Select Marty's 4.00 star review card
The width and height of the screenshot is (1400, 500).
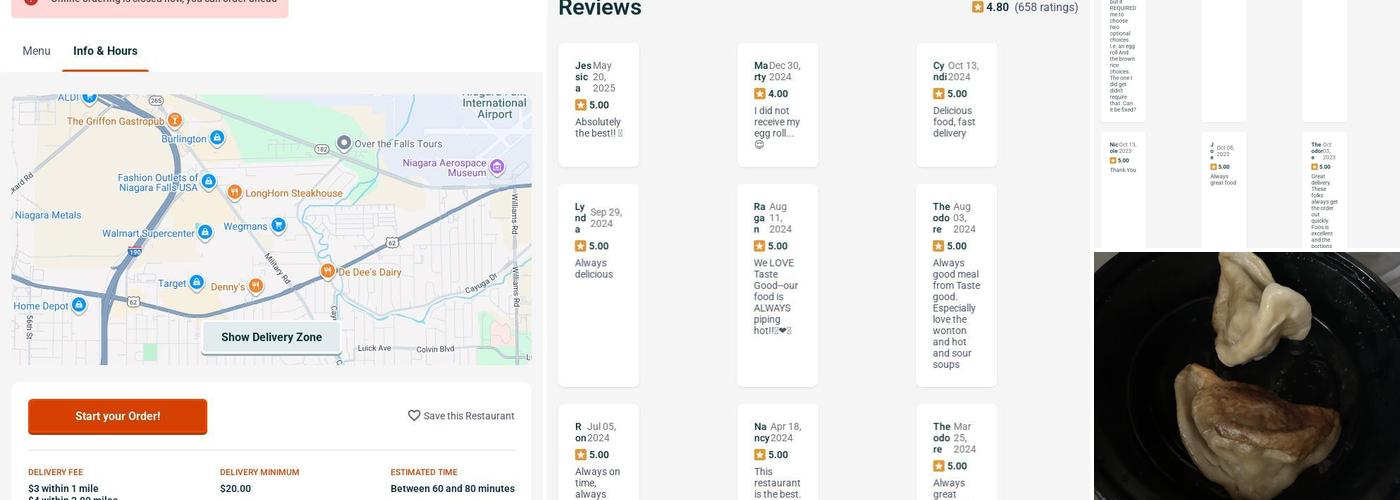[x=777, y=104]
